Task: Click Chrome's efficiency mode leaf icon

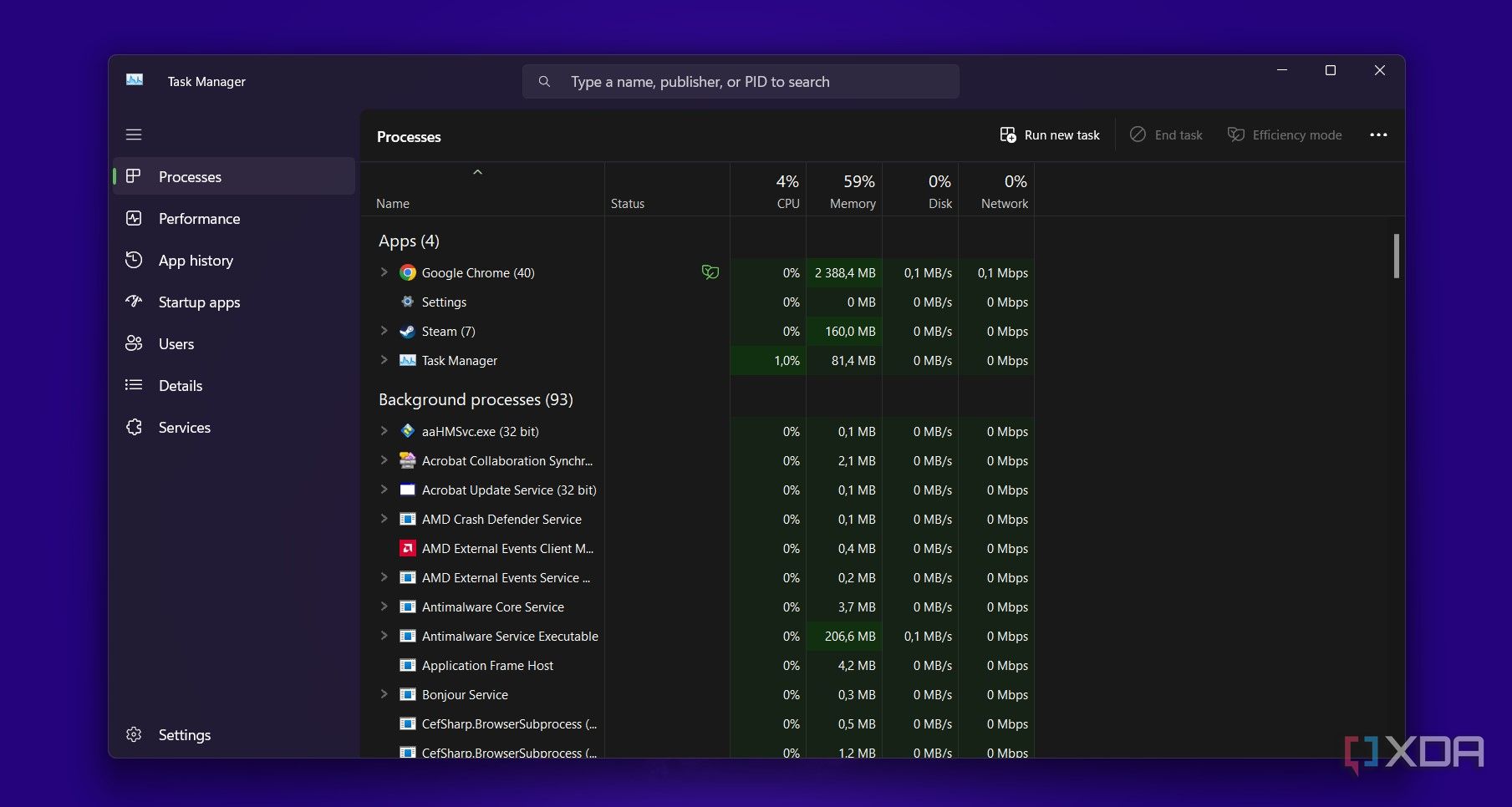Action: tap(710, 272)
